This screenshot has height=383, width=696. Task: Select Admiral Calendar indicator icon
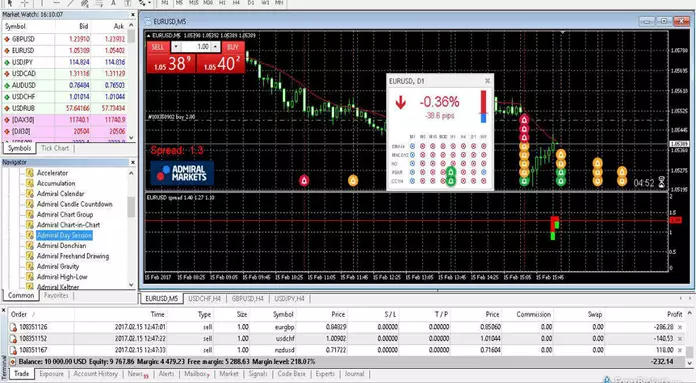(x=30, y=193)
